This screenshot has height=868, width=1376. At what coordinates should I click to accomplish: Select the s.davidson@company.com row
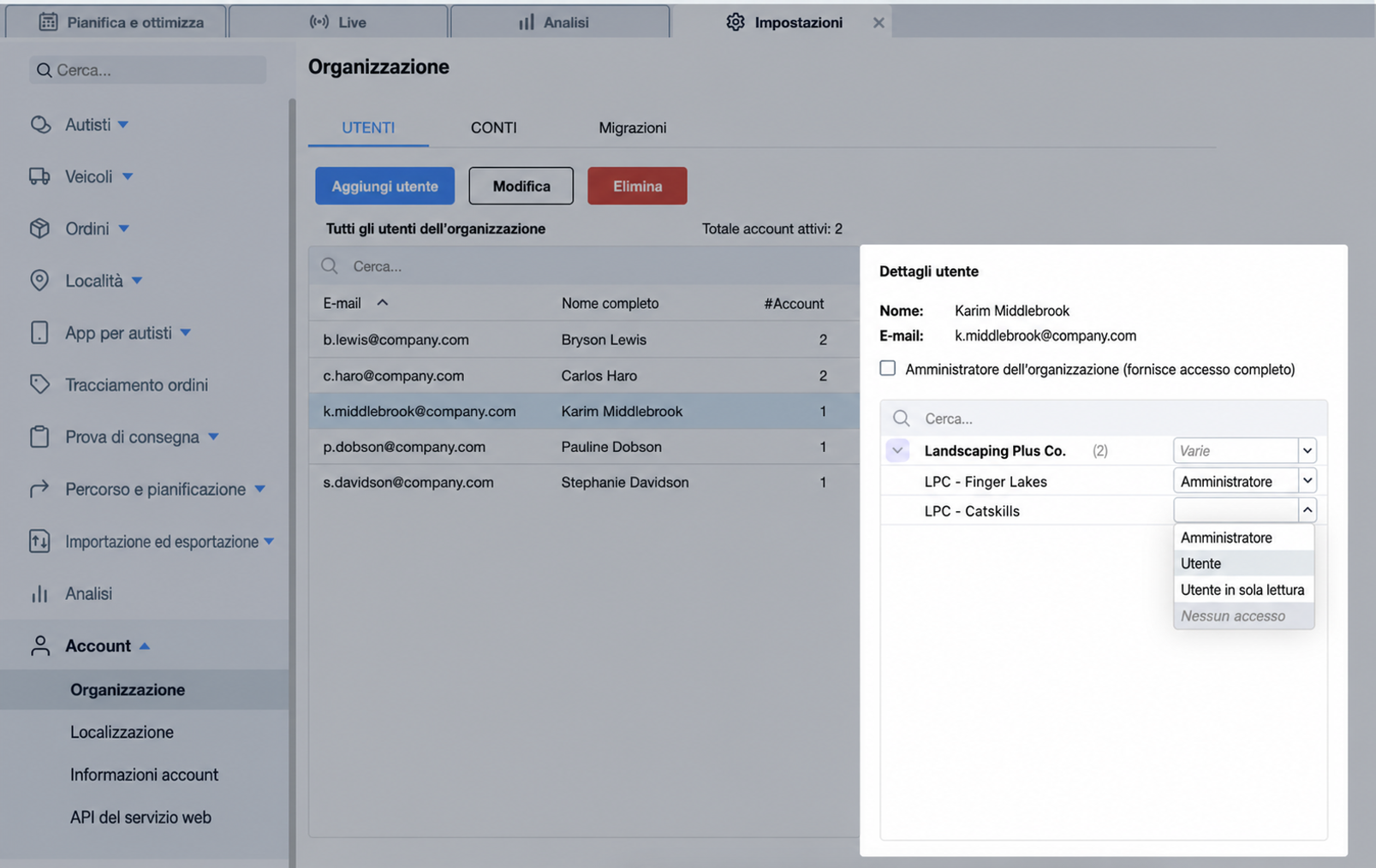[x=584, y=483]
